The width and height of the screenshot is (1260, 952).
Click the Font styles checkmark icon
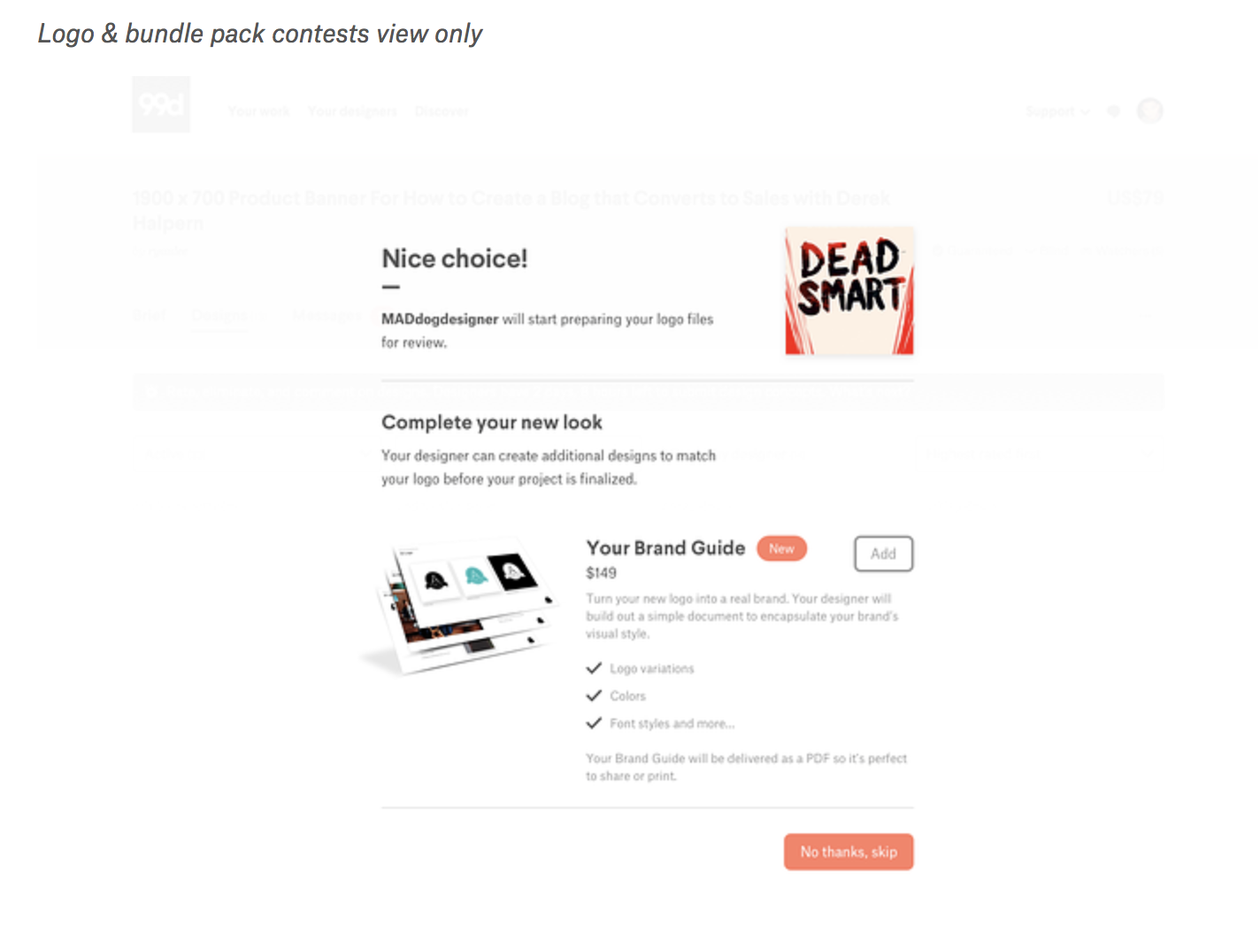(x=594, y=723)
